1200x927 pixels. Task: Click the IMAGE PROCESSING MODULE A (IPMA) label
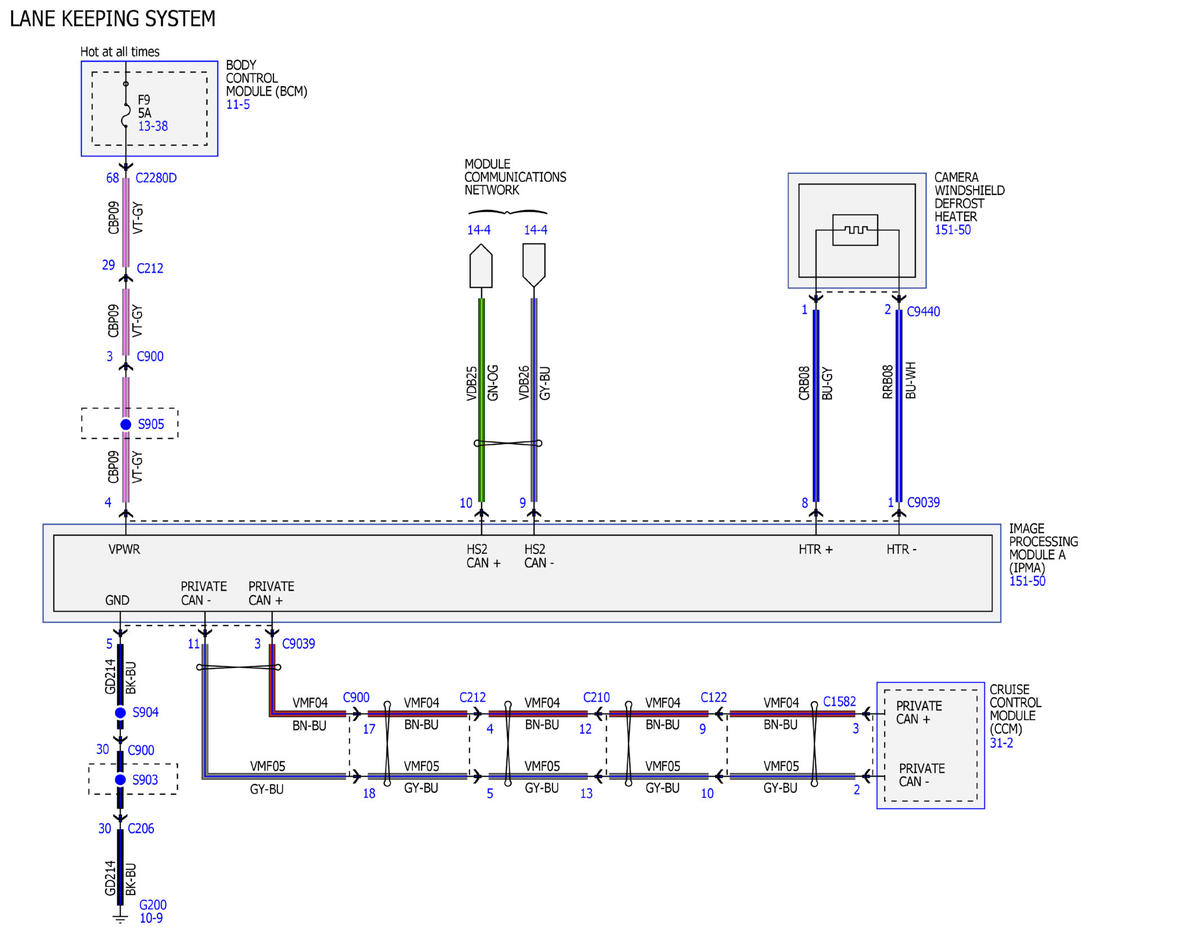pyautogui.click(x=1044, y=548)
